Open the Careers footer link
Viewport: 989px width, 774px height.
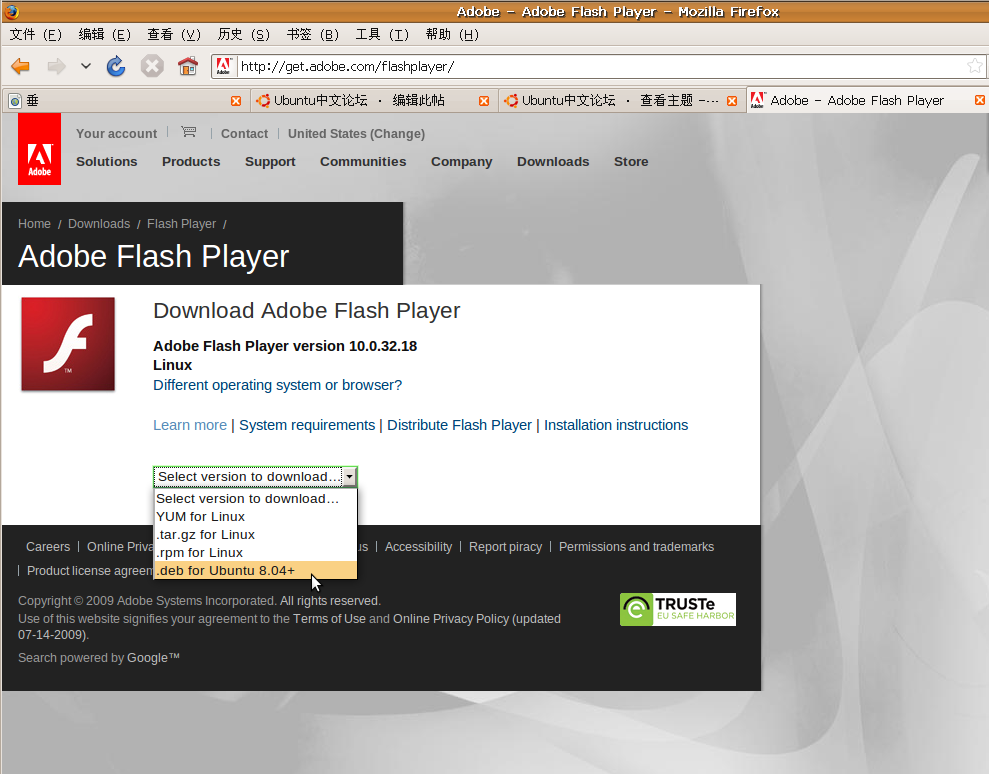click(x=48, y=547)
